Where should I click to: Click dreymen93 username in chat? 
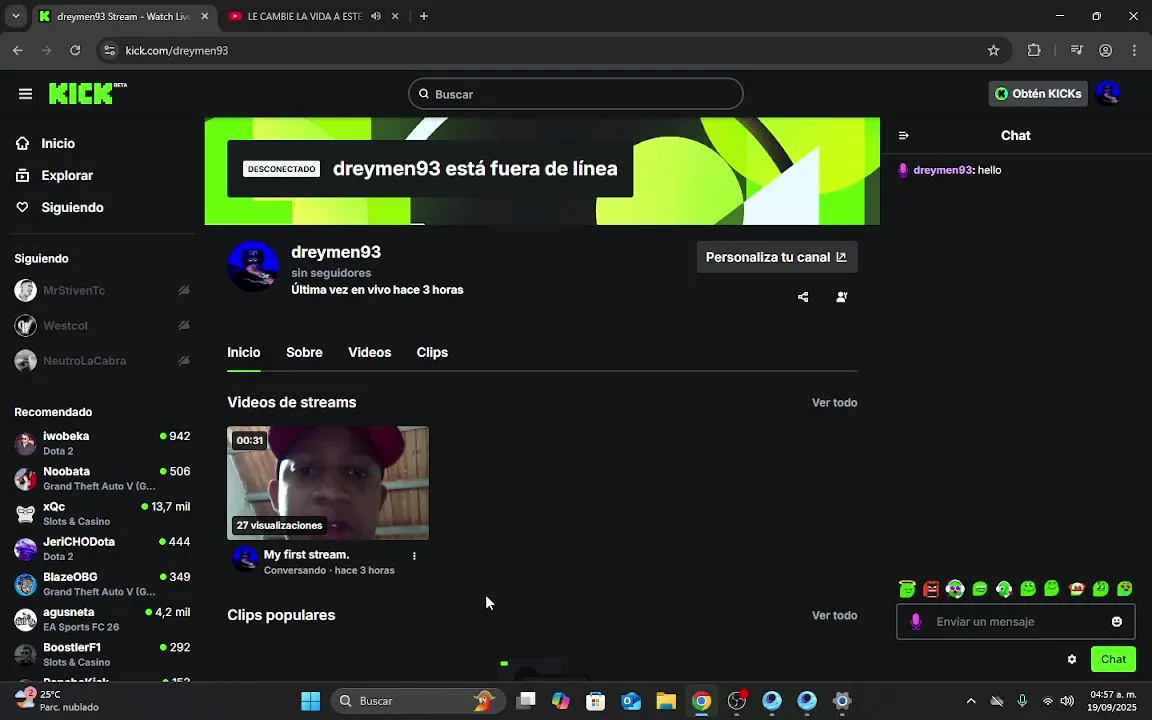pos(943,170)
